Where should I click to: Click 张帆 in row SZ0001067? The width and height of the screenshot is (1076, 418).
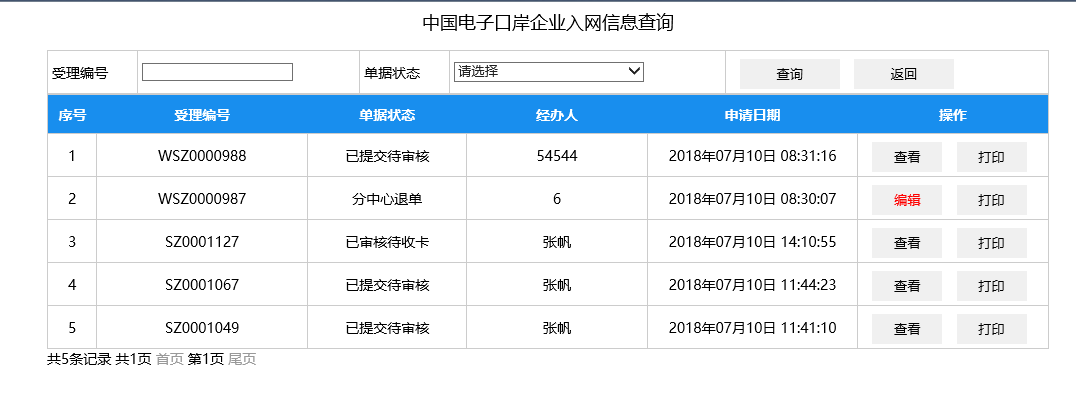557,285
